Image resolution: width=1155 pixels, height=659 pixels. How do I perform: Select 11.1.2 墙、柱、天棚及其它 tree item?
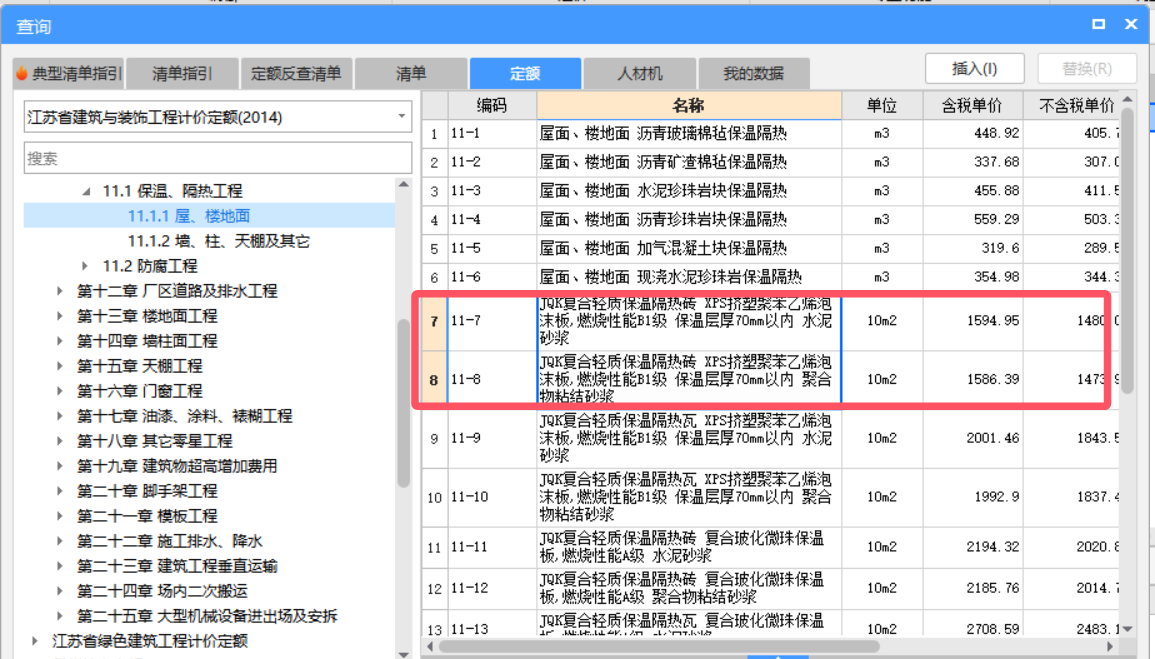[219, 241]
